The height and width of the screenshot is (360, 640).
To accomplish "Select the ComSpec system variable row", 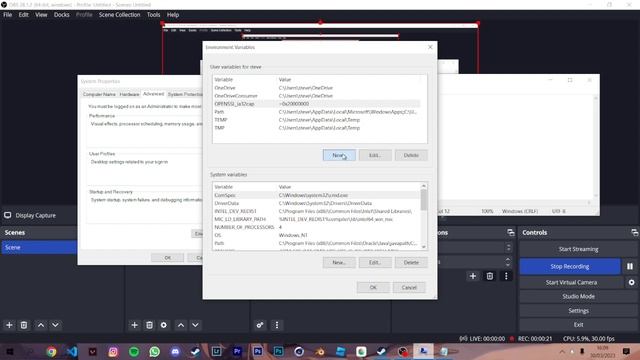I will (316, 195).
